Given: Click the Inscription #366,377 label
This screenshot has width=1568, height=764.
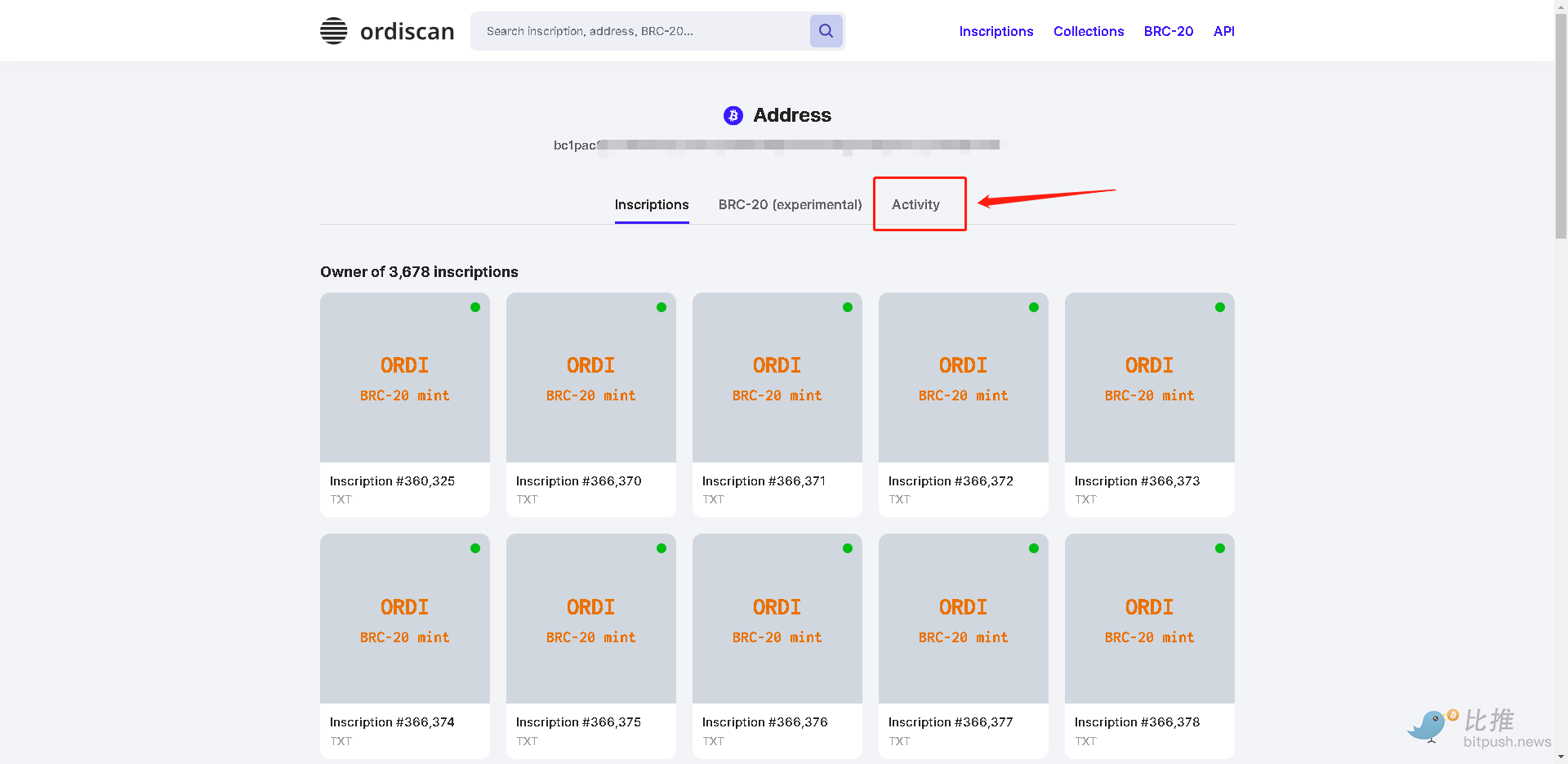Looking at the screenshot, I should click(951, 722).
